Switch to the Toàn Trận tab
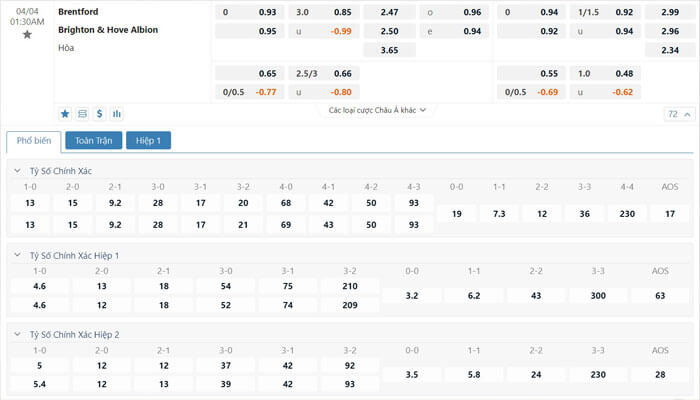This screenshot has height=400, width=700. click(x=94, y=140)
